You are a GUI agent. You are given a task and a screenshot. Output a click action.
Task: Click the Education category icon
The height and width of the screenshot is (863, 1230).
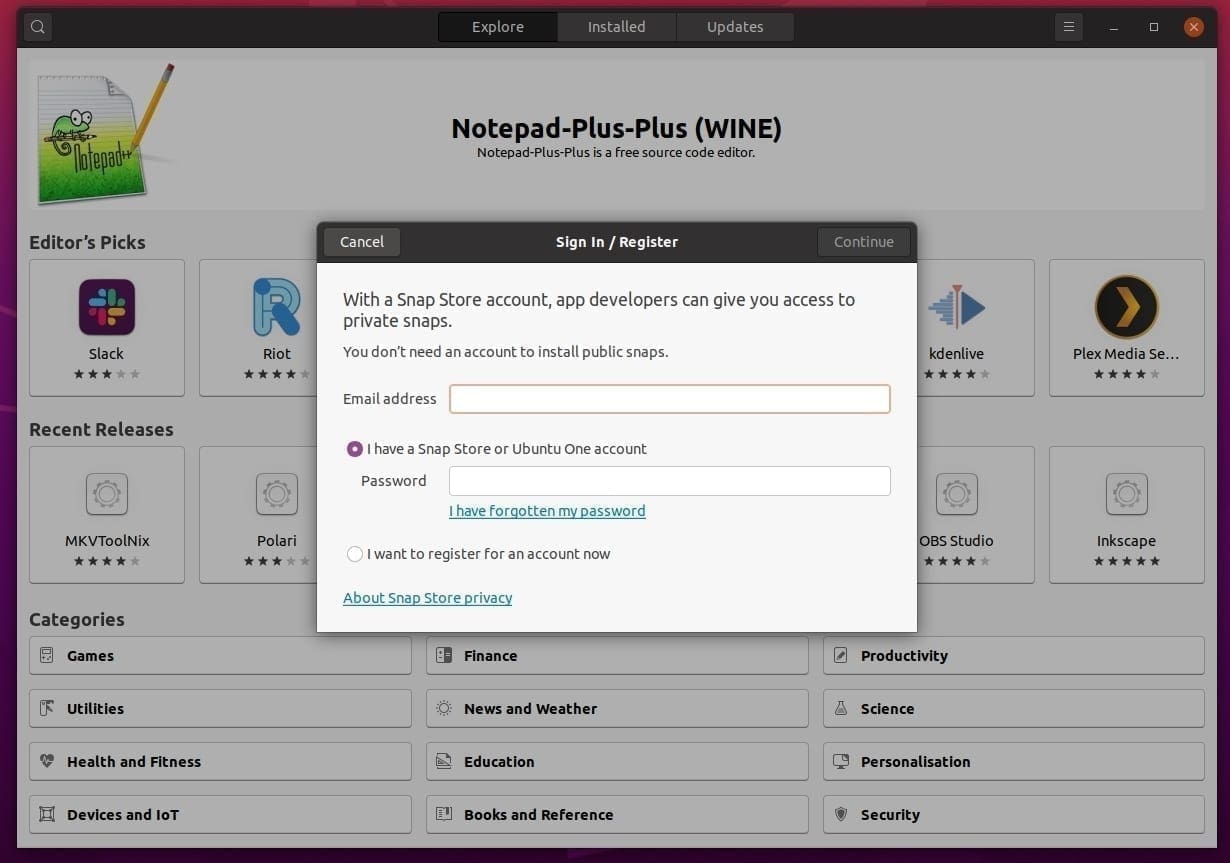[444, 762]
